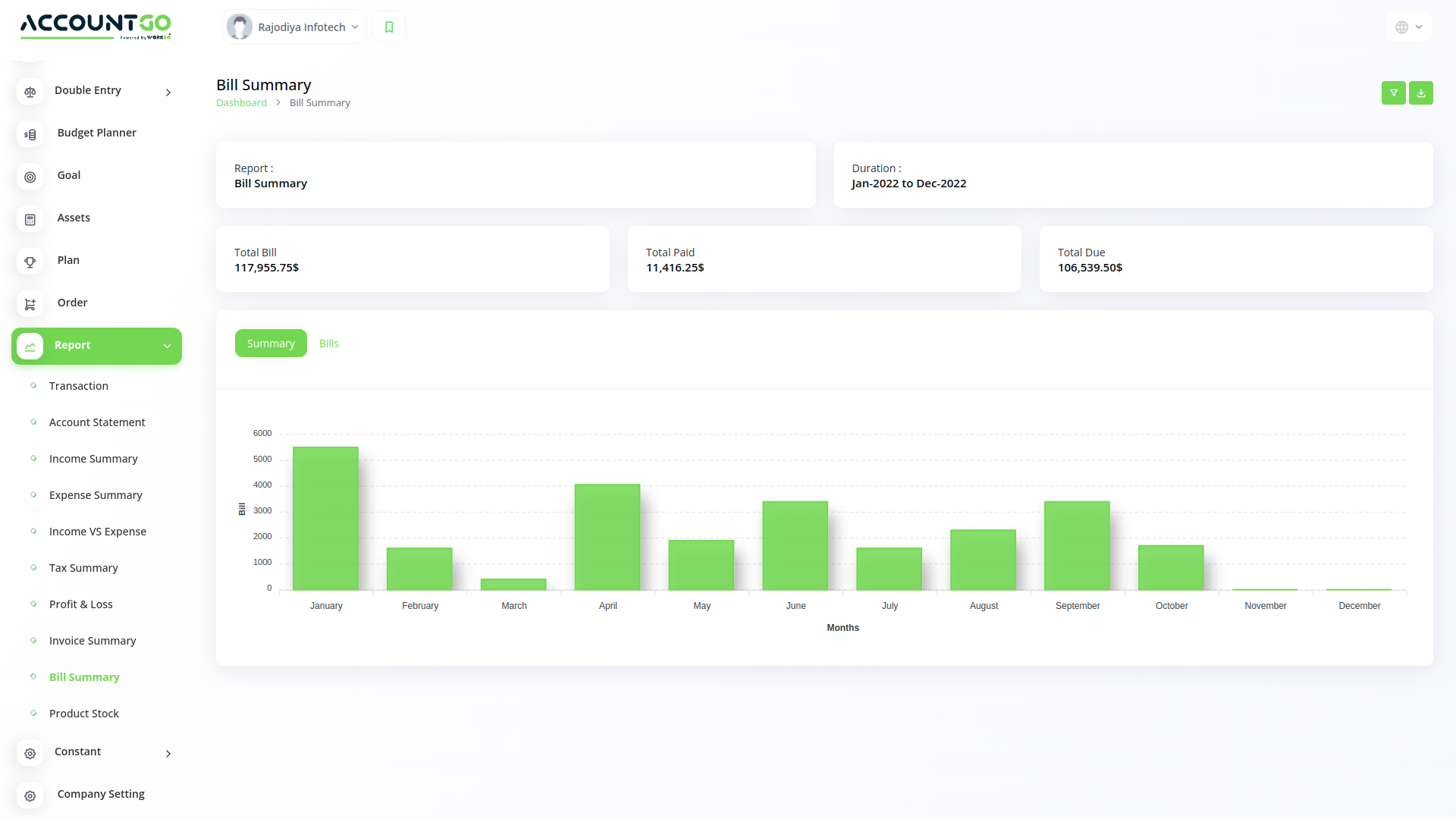The image size is (1456, 819).
Task: Click the green download icon button
Action: tap(1420, 93)
